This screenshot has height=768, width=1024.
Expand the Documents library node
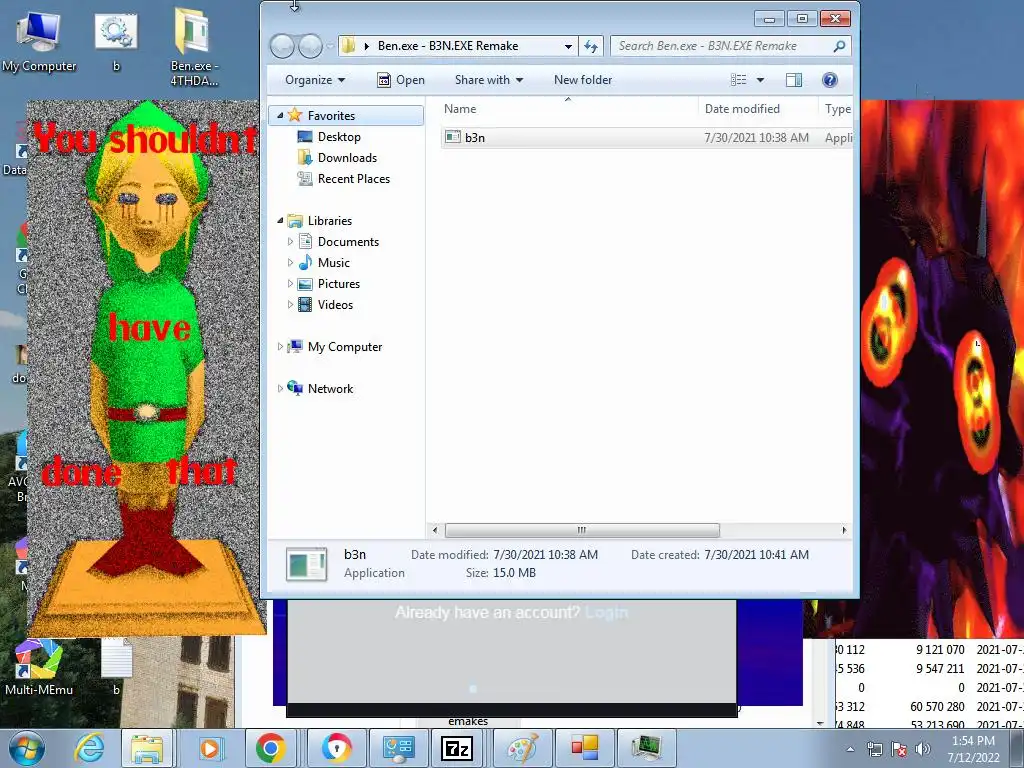291,242
